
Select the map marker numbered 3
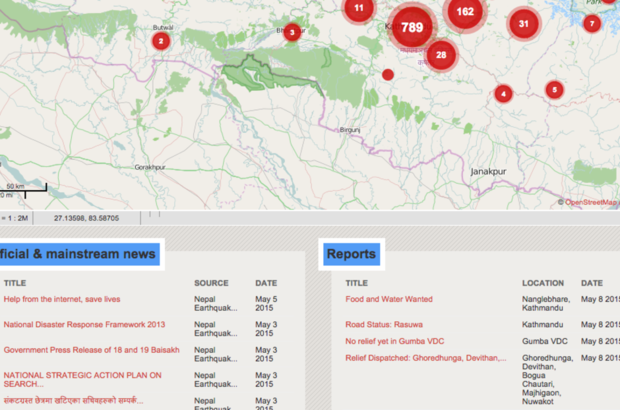291,32
